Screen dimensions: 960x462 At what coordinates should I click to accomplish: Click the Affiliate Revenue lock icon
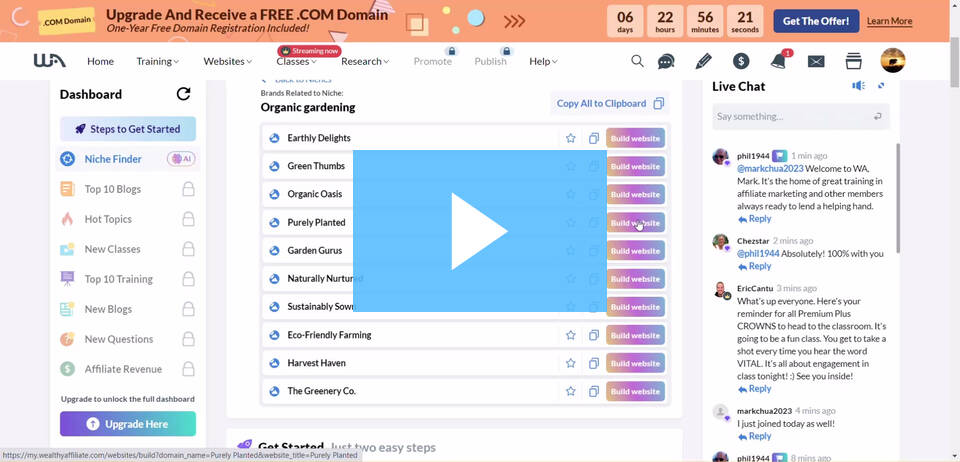tap(189, 369)
